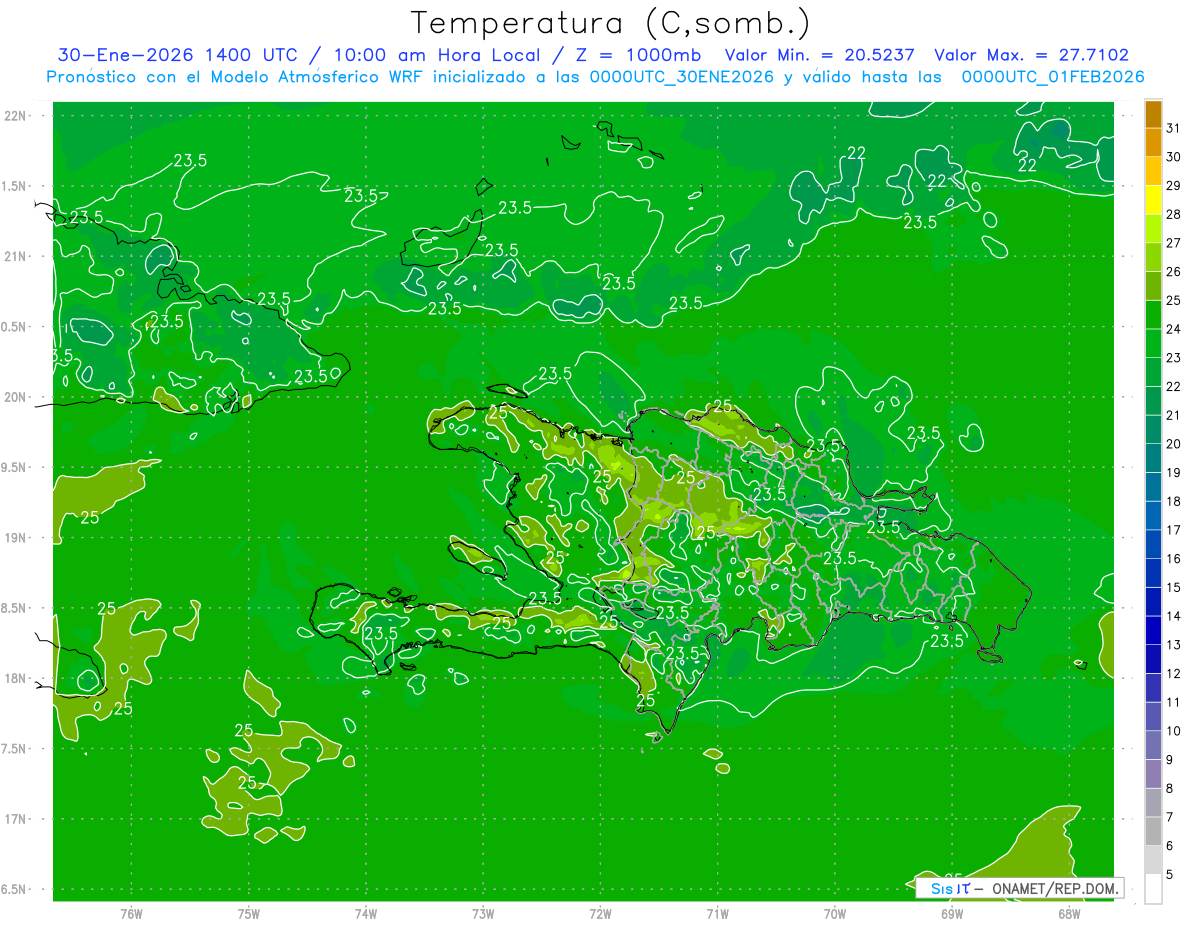This screenshot has height=927, width=1200.
Task: Click the "0000UTC_01FEB2026" valid-until time
Action: (1053, 77)
